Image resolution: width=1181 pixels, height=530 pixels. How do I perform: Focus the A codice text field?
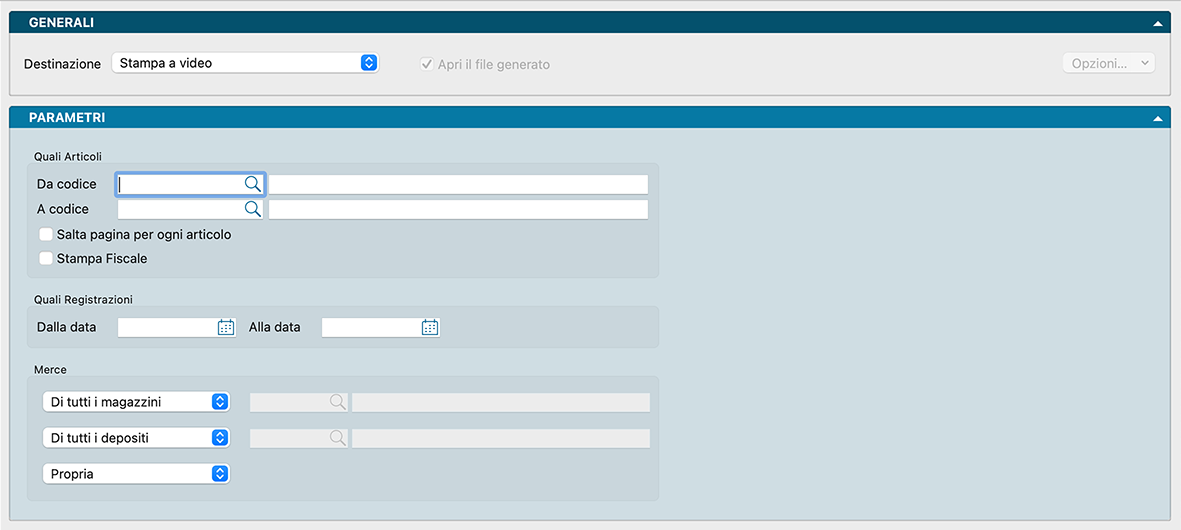[180, 209]
